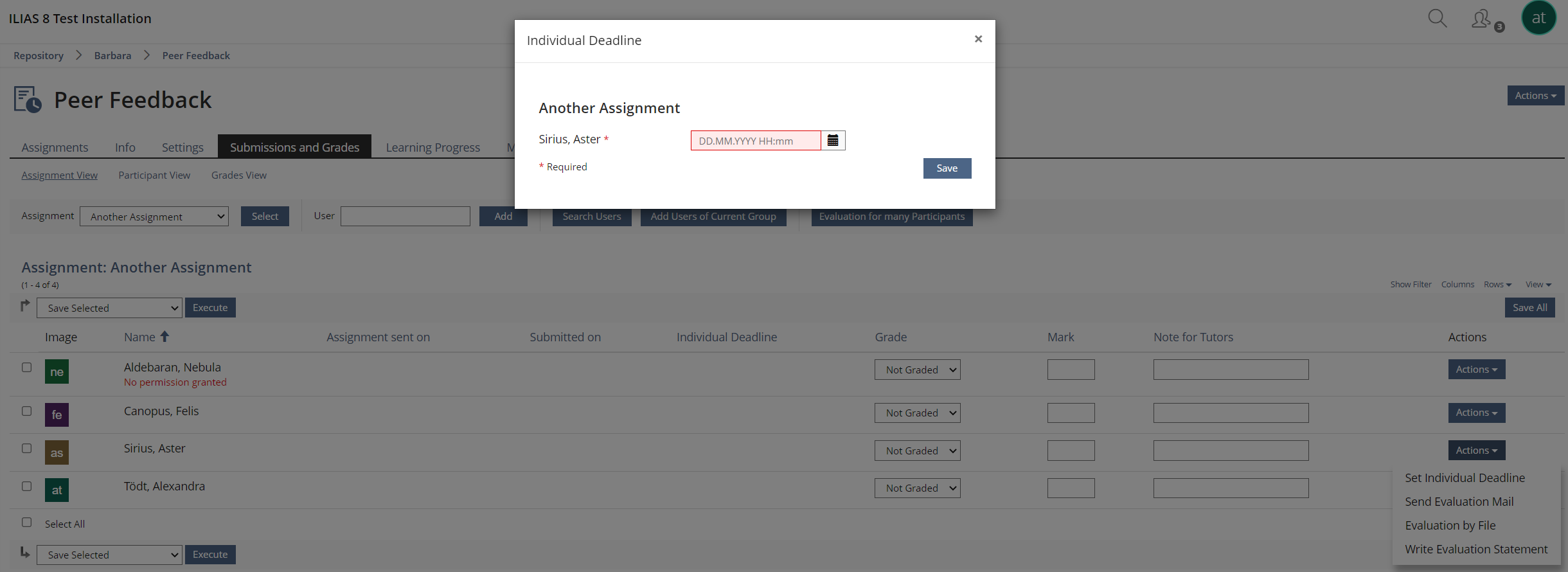The height and width of the screenshot is (572, 1568).
Task: Open the Participant View link
Action: tap(154, 175)
